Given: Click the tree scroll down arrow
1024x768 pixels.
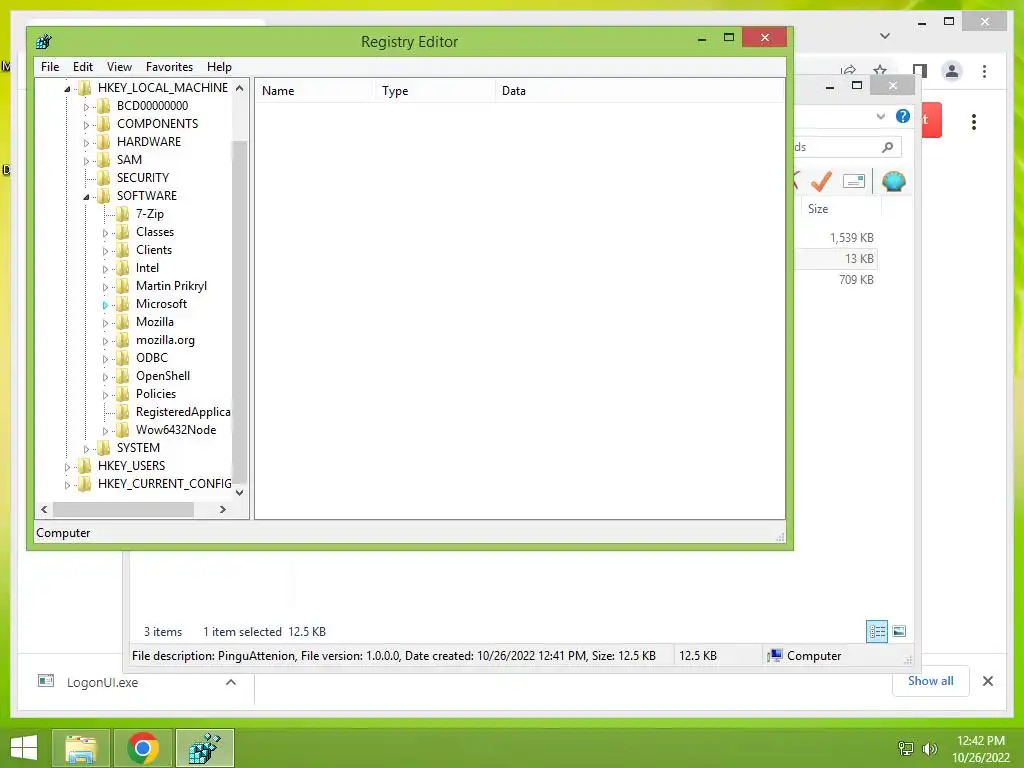Looking at the screenshot, I should coord(240,492).
